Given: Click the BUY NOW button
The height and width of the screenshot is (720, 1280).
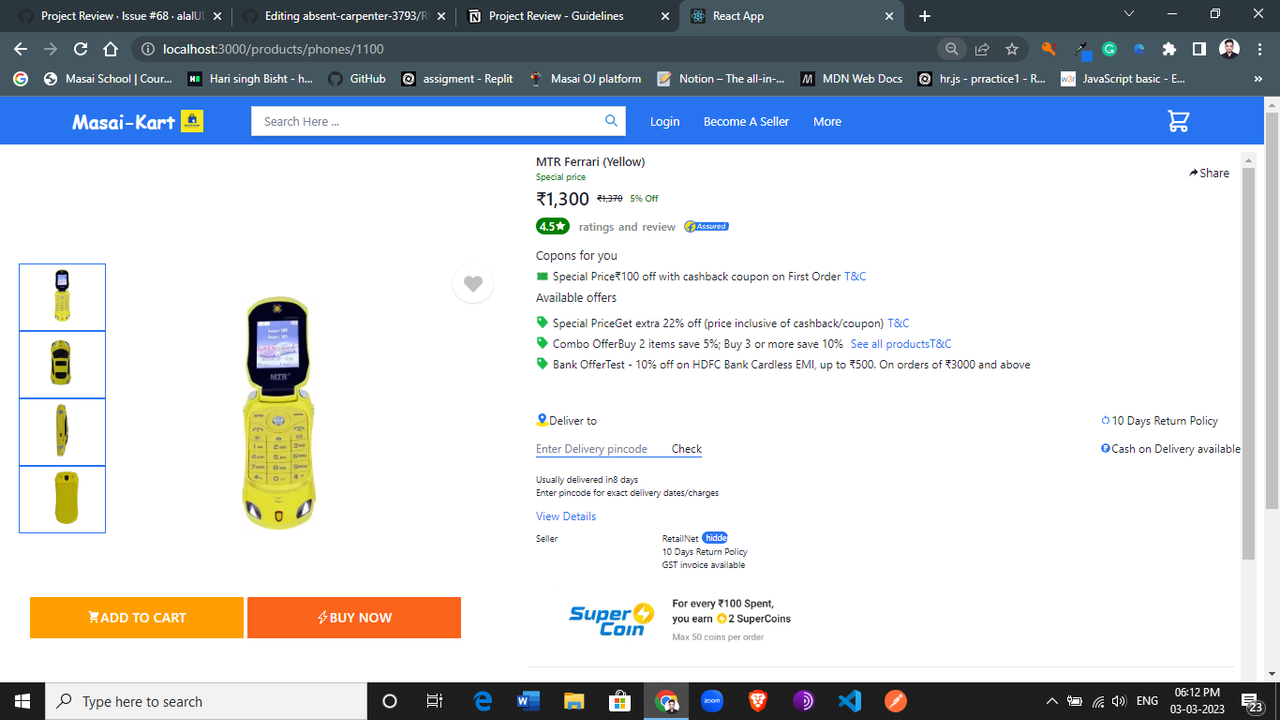Looking at the screenshot, I should point(354,617).
